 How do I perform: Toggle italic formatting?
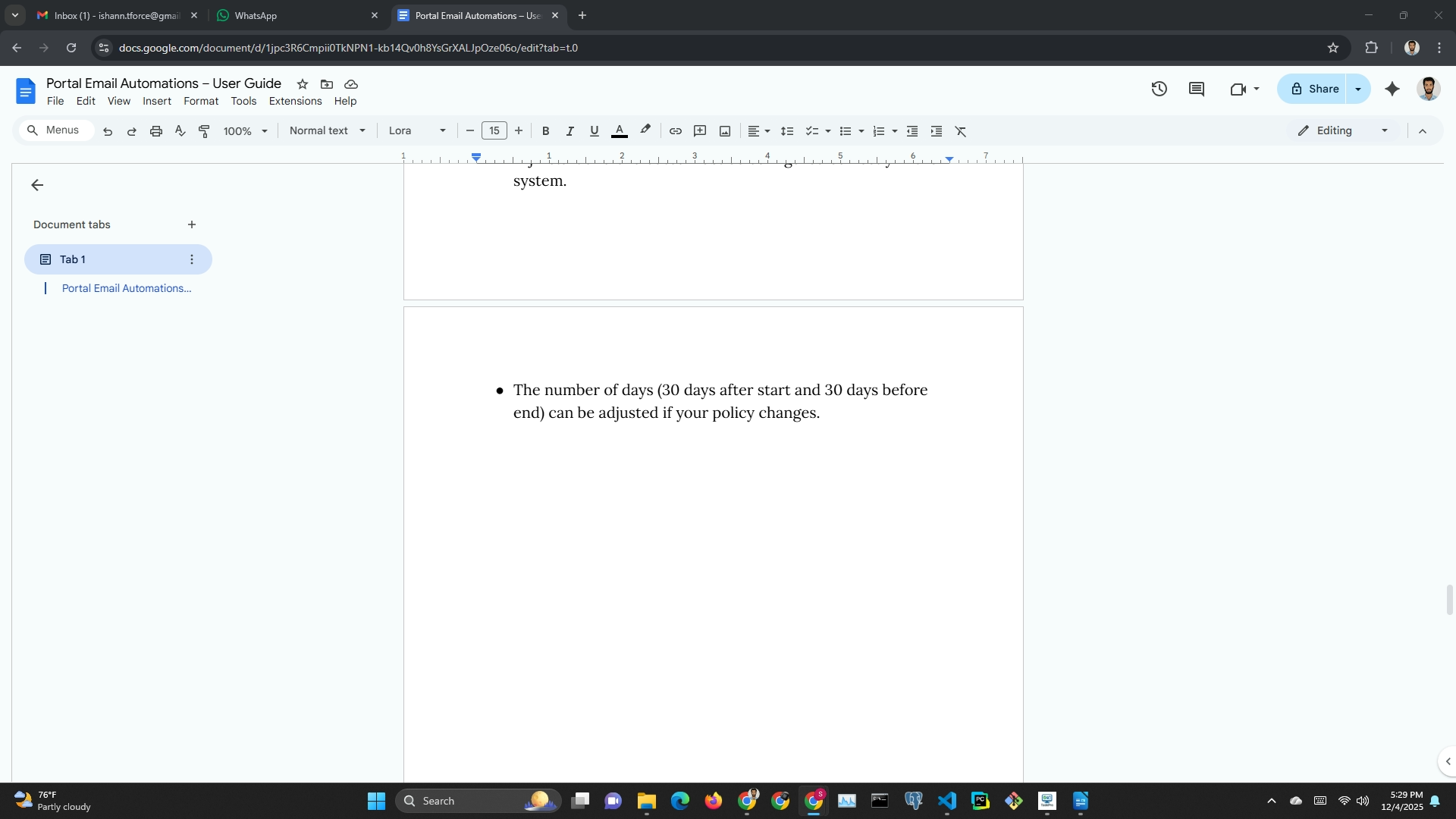(x=570, y=131)
